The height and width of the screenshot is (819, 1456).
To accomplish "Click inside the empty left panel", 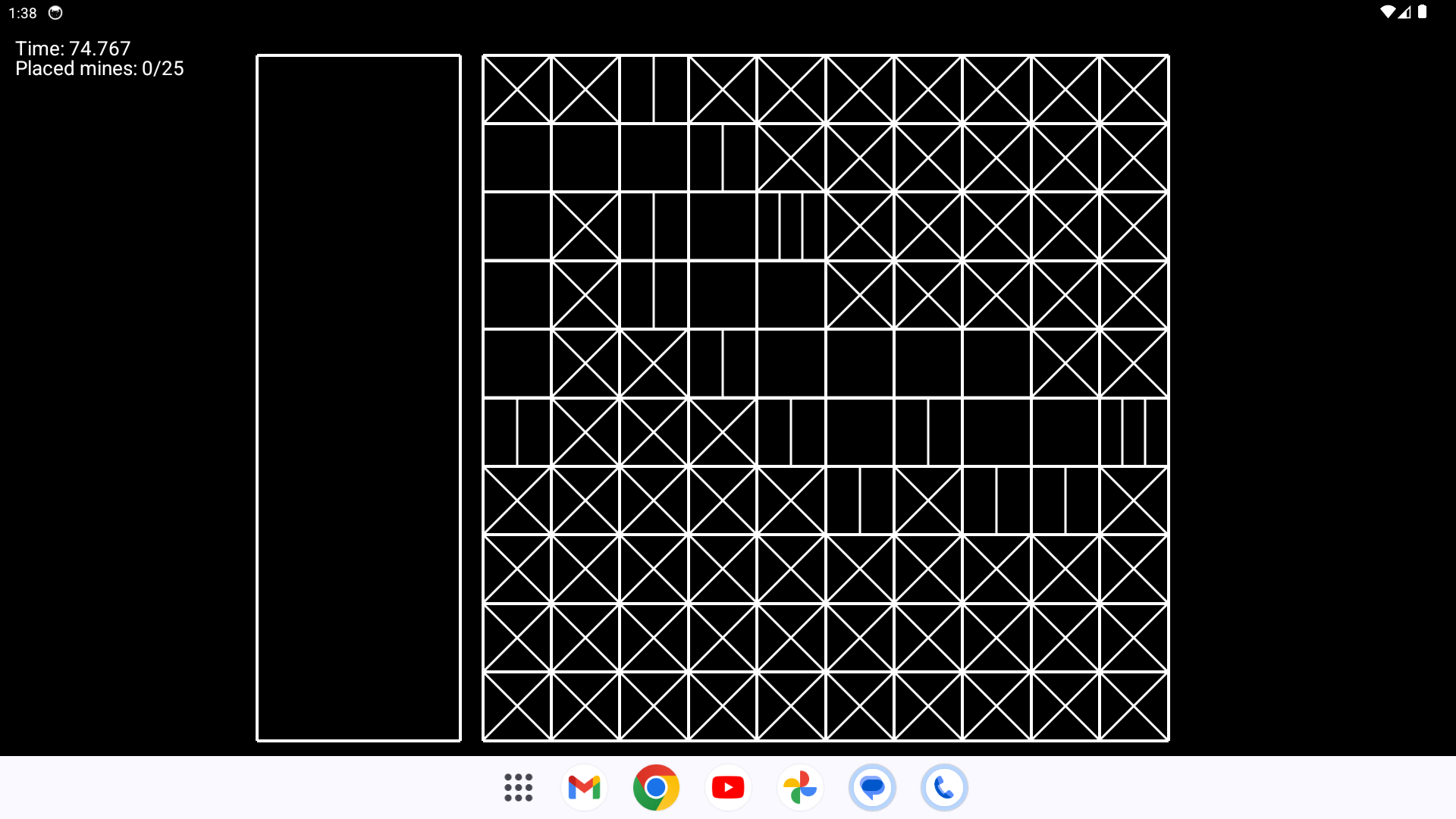I will [x=359, y=398].
